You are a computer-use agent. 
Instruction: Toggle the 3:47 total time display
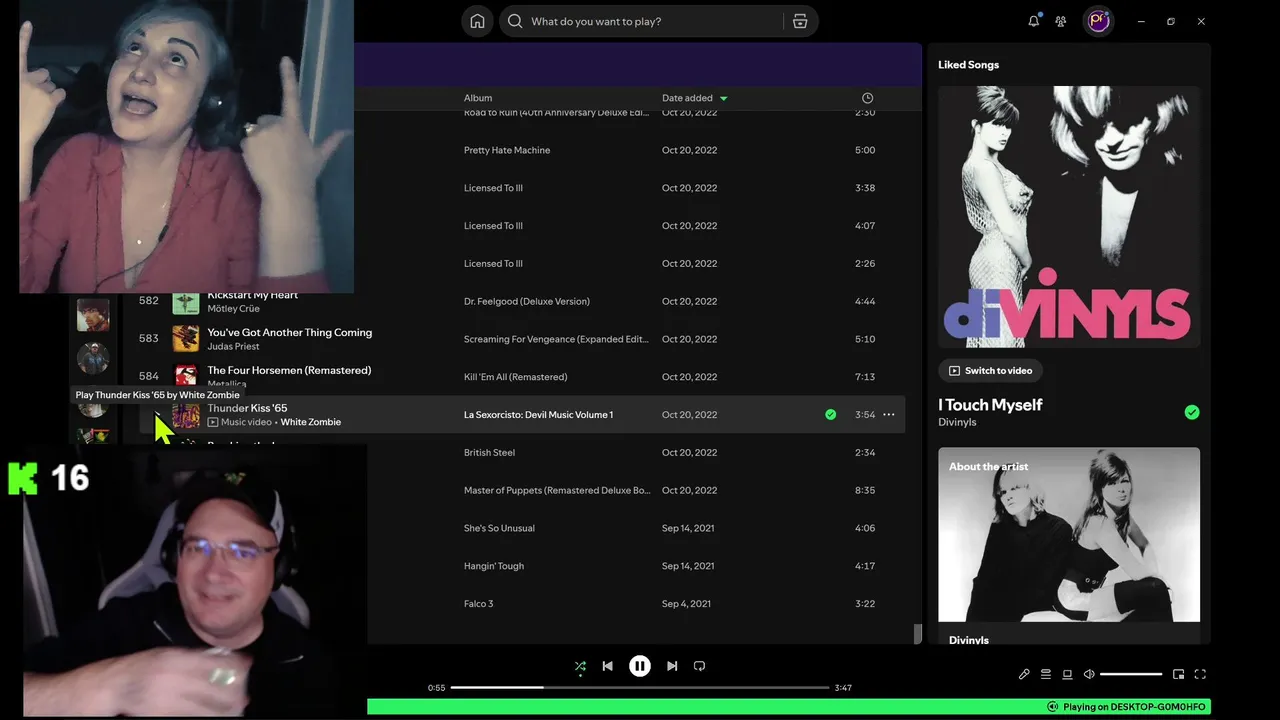coord(843,688)
